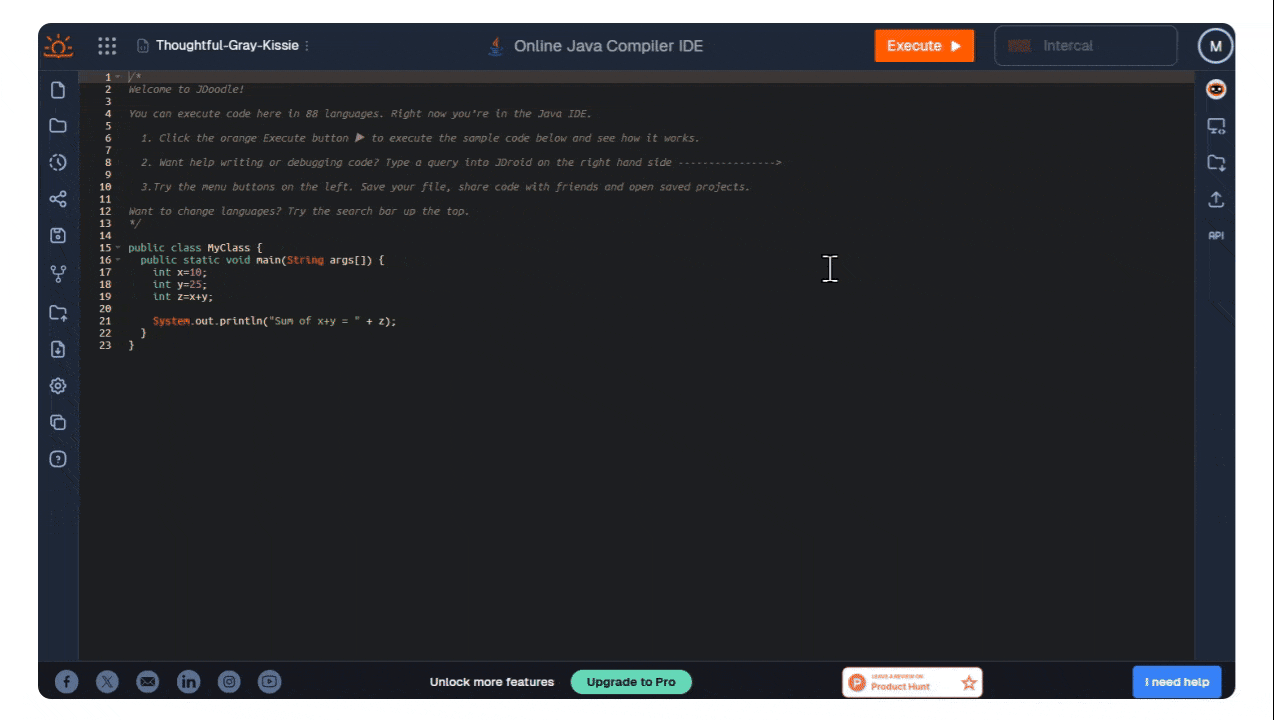Image resolution: width=1274 pixels, height=720 pixels.
Task: Collapse the MyClass code block
Action: 118,247
